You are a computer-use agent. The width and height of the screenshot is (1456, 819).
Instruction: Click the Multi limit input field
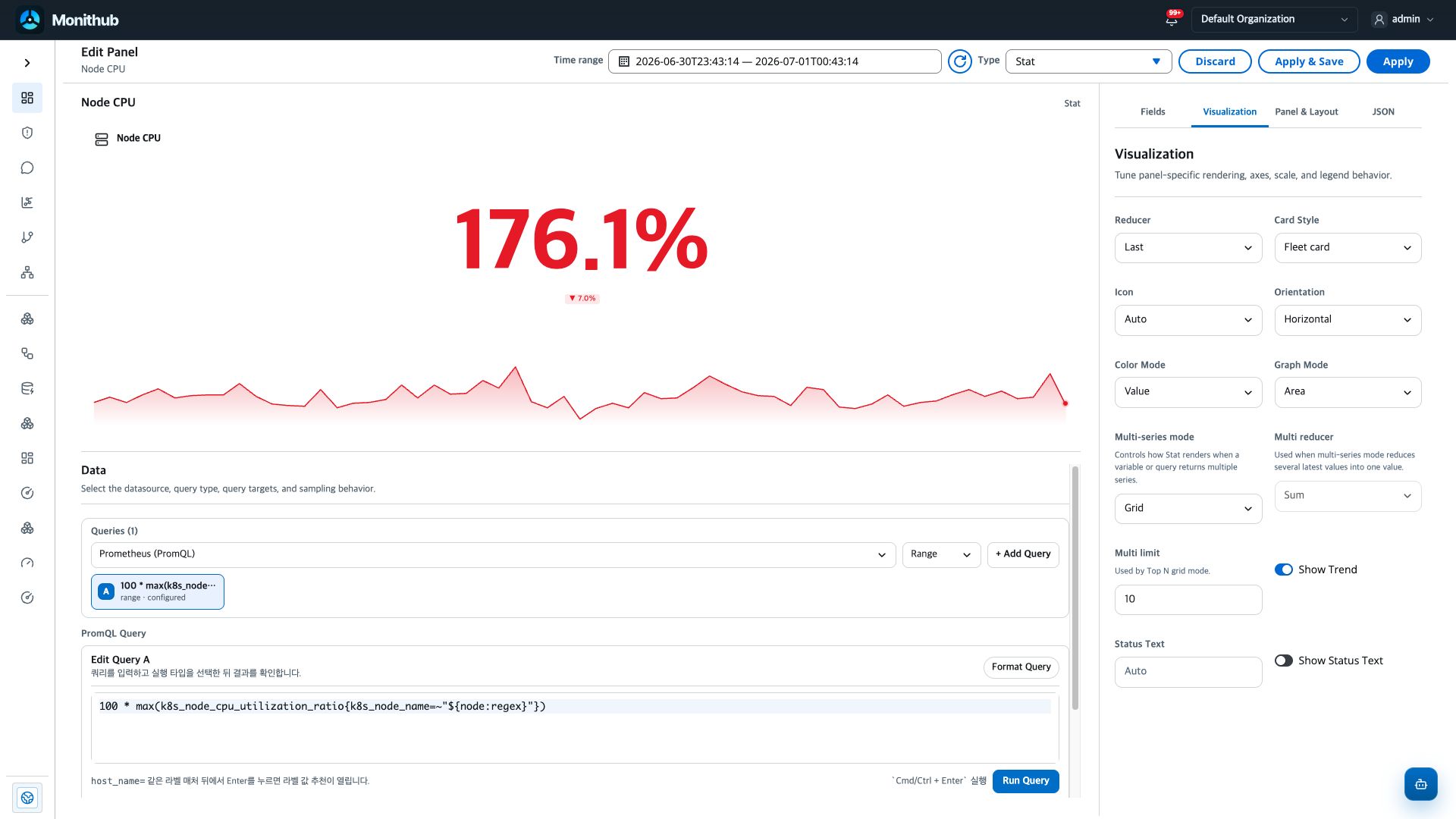(1188, 599)
